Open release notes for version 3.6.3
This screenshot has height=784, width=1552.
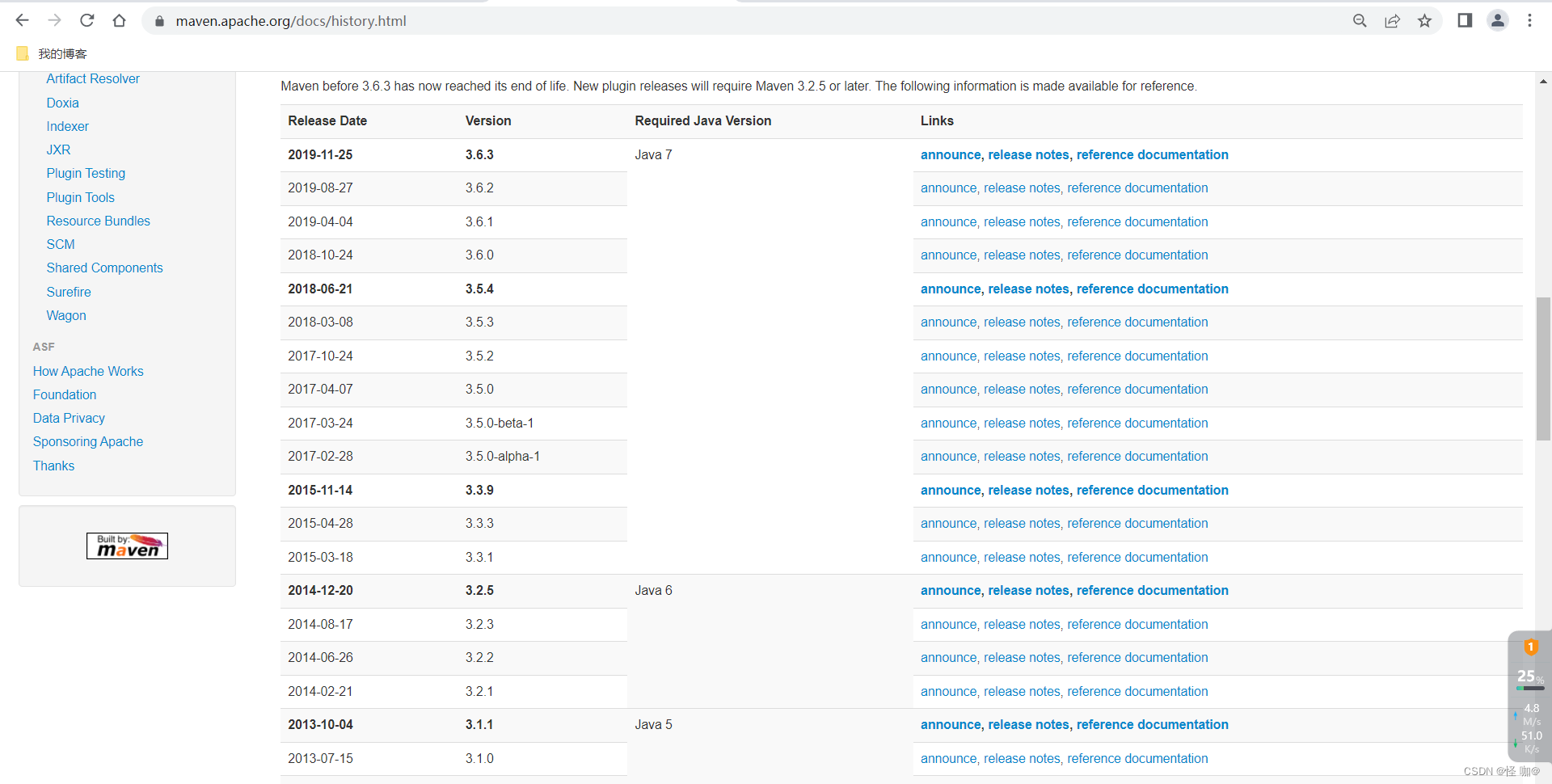click(x=1028, y=154)
